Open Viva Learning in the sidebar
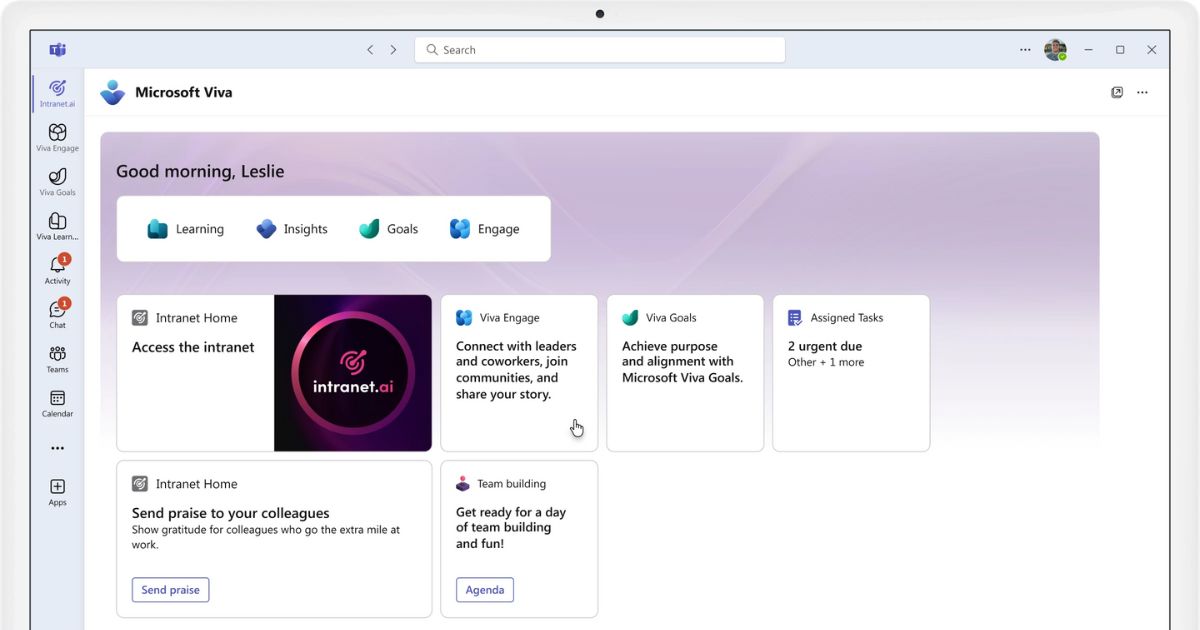Screen dimensions: 1200x630 57,225
